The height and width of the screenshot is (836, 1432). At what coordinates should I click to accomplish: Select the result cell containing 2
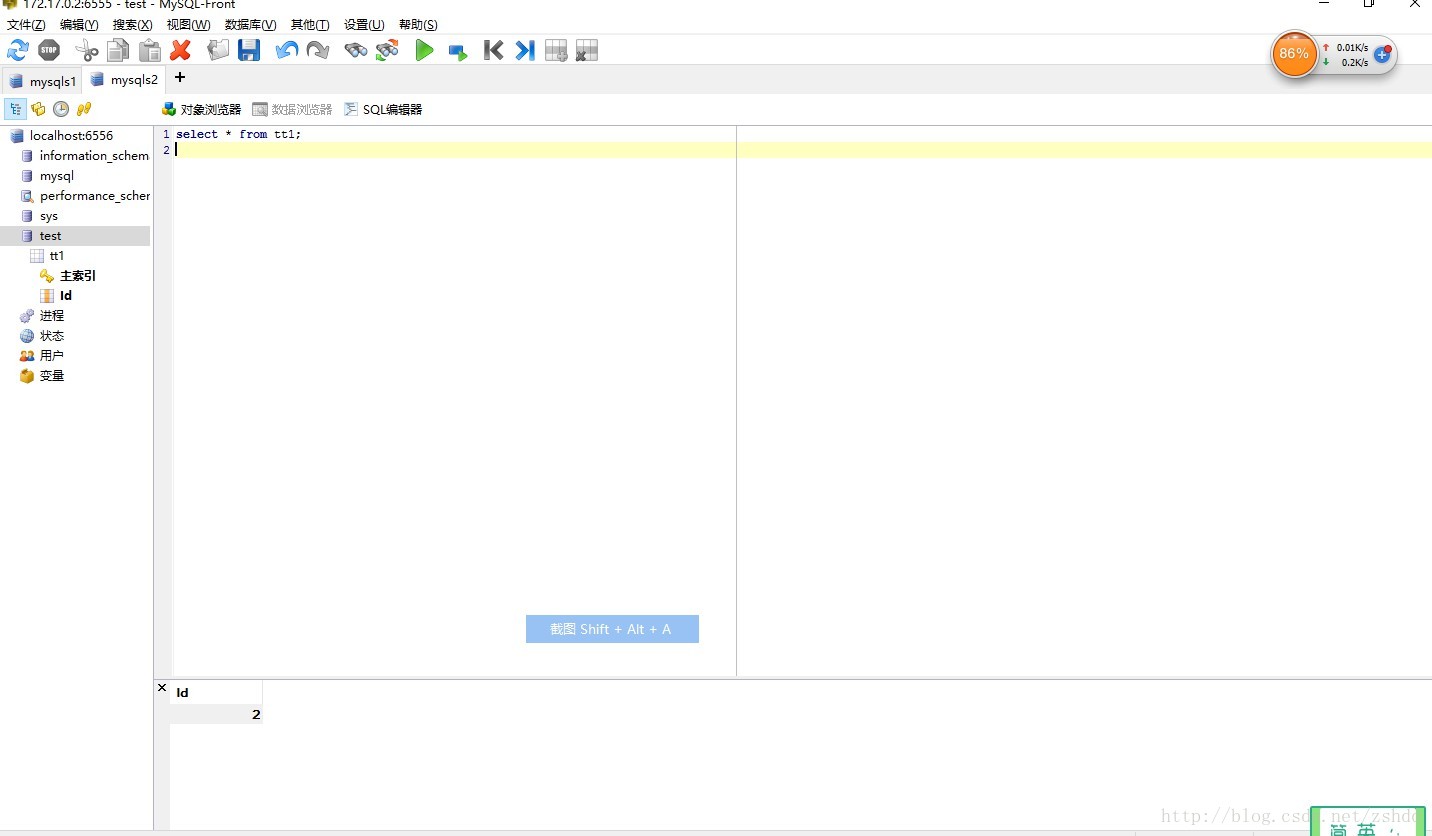216,714
